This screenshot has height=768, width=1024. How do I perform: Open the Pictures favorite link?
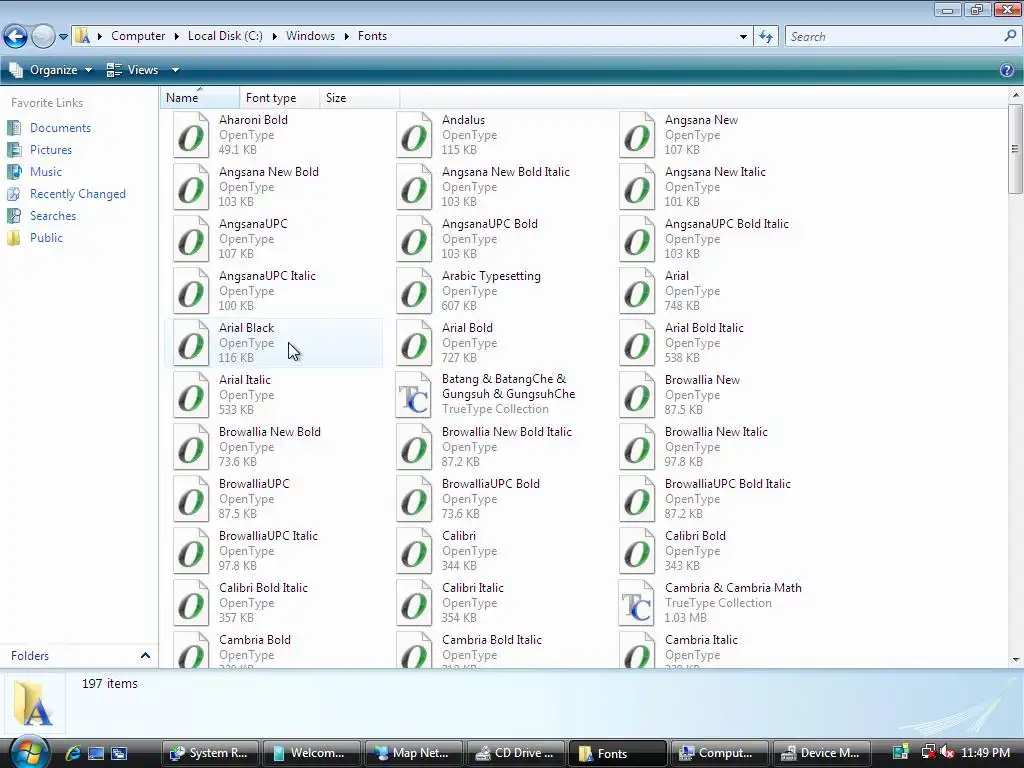(x=51, y=150)
